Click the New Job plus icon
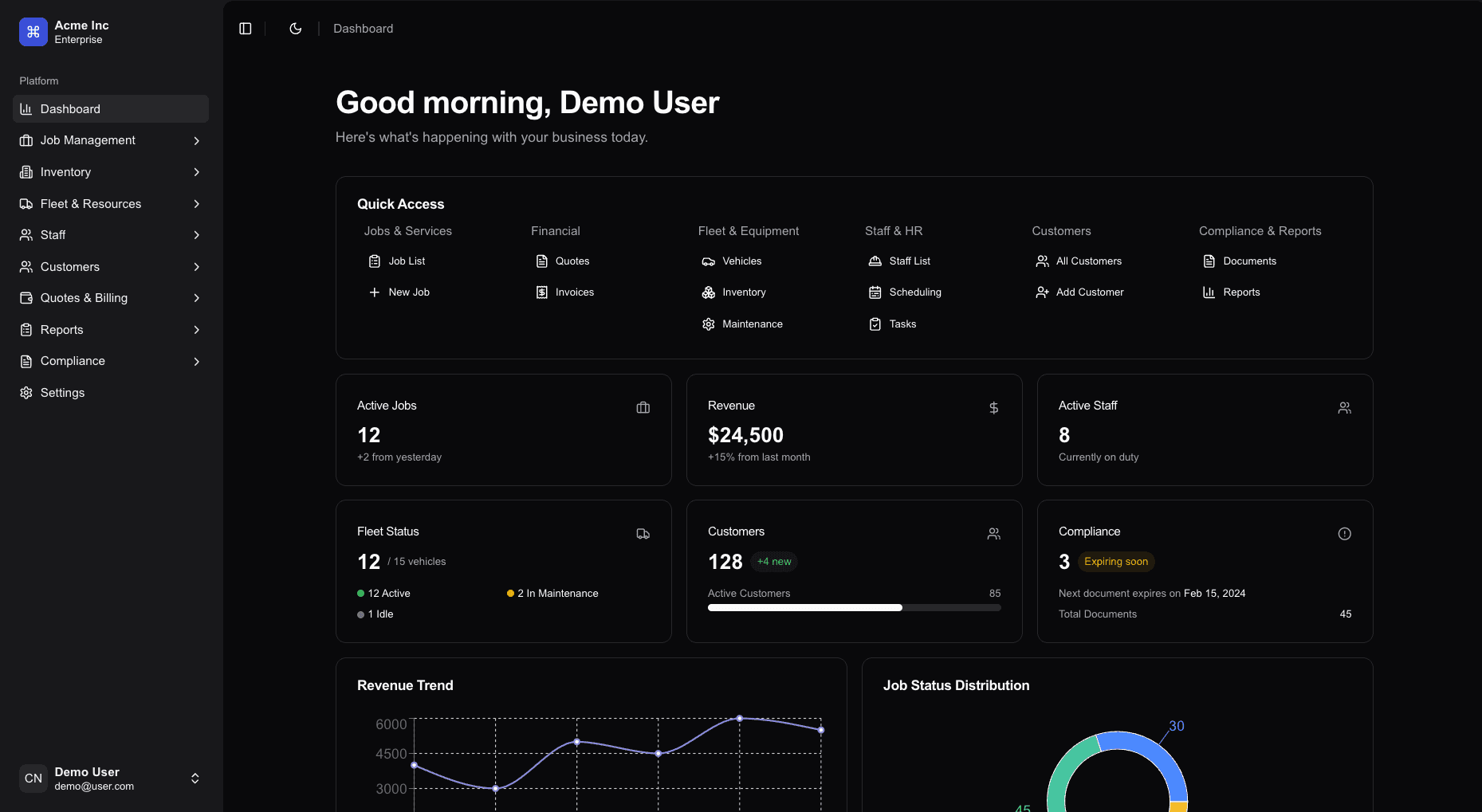The image size is (1482, 812). (x=375, y=292)
